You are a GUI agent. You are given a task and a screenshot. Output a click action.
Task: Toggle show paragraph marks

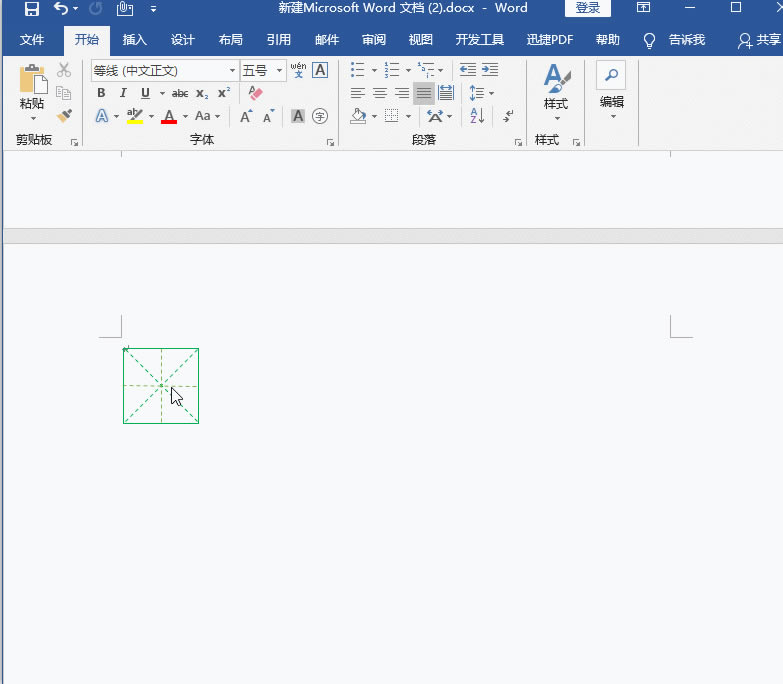508,116
